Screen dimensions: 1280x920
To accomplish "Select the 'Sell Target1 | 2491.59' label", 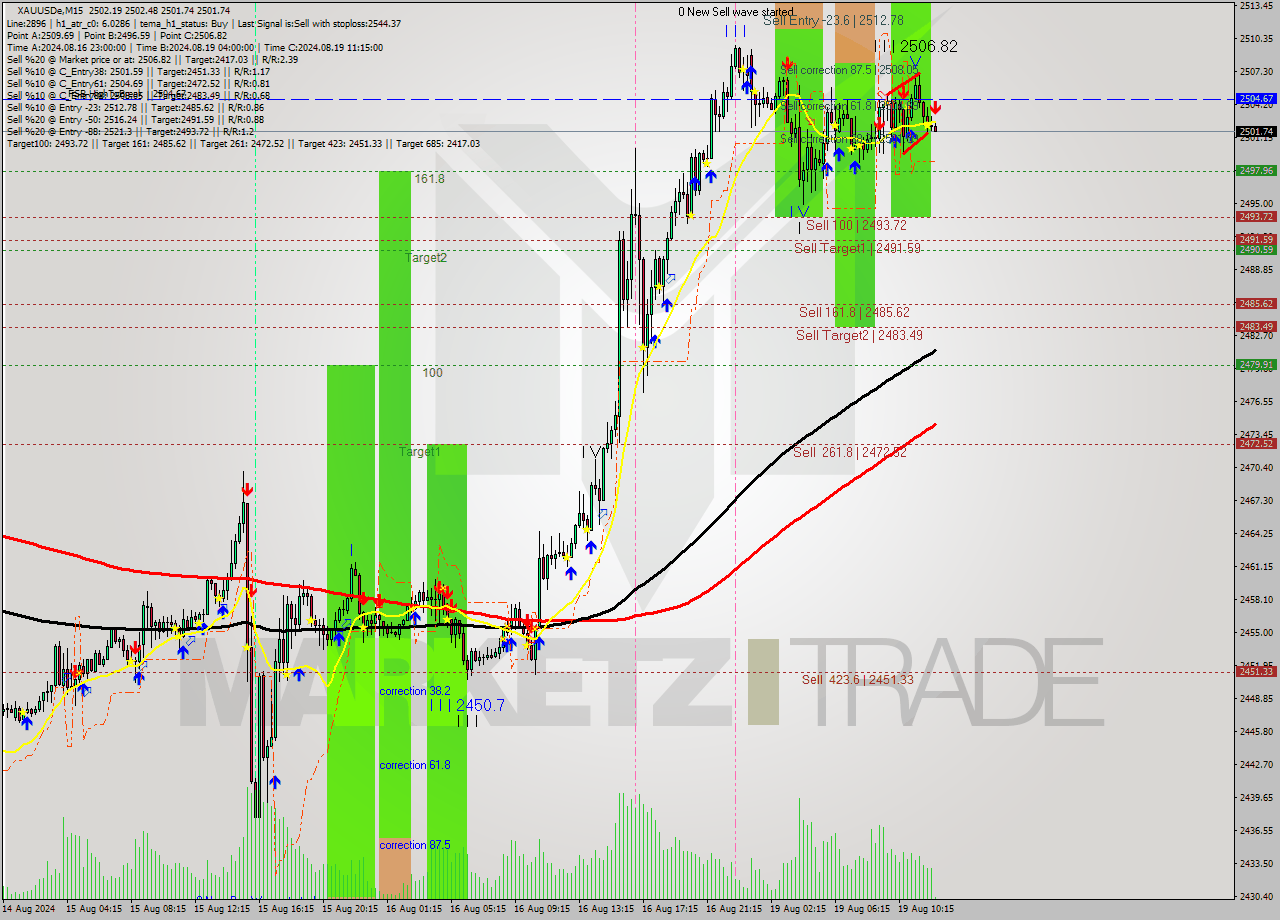I will click(x=857, y=248).
